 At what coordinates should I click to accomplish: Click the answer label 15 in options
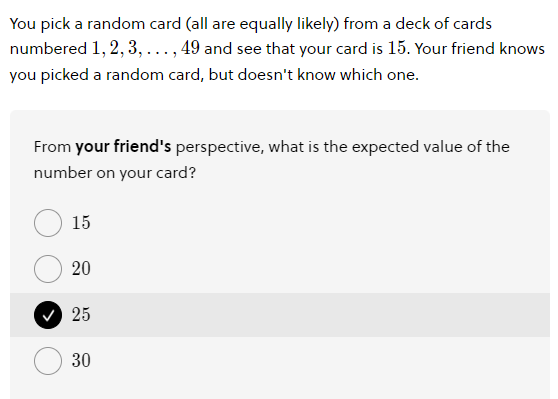[x=81, y=223]
